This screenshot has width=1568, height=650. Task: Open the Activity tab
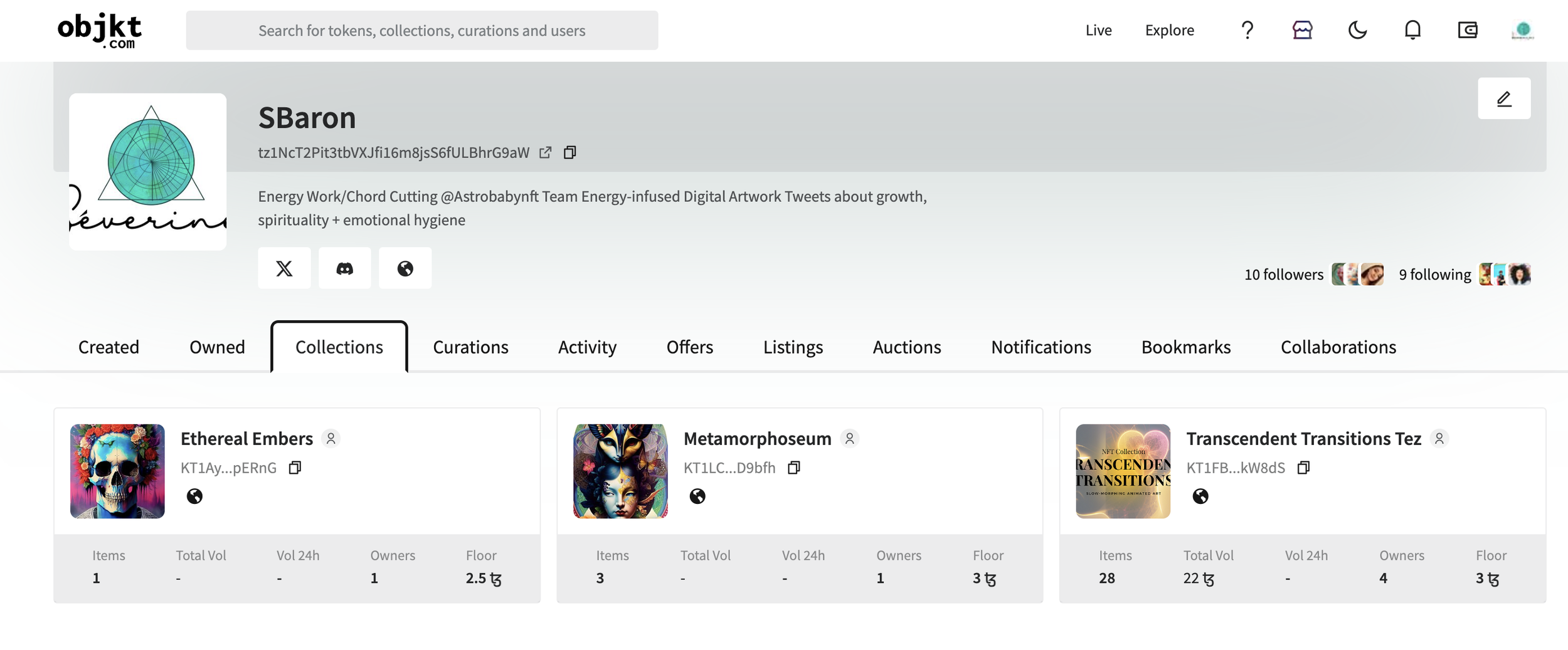(587, 347)
